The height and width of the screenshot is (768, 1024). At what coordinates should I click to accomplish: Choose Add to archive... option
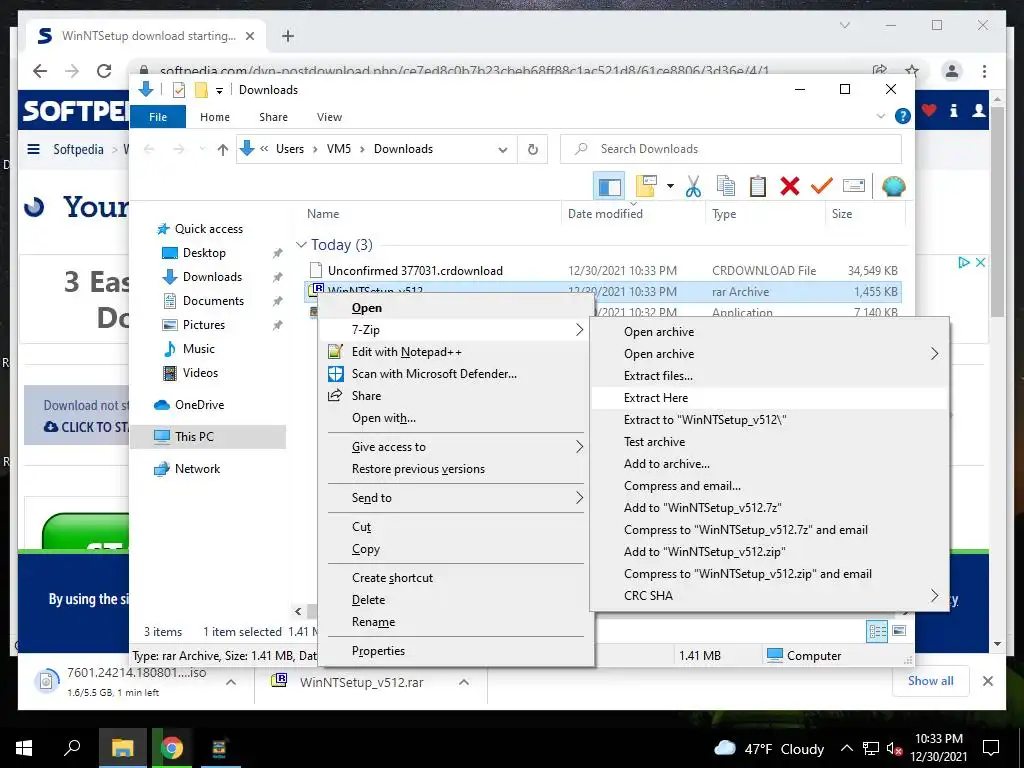click(x=769, y=464)
